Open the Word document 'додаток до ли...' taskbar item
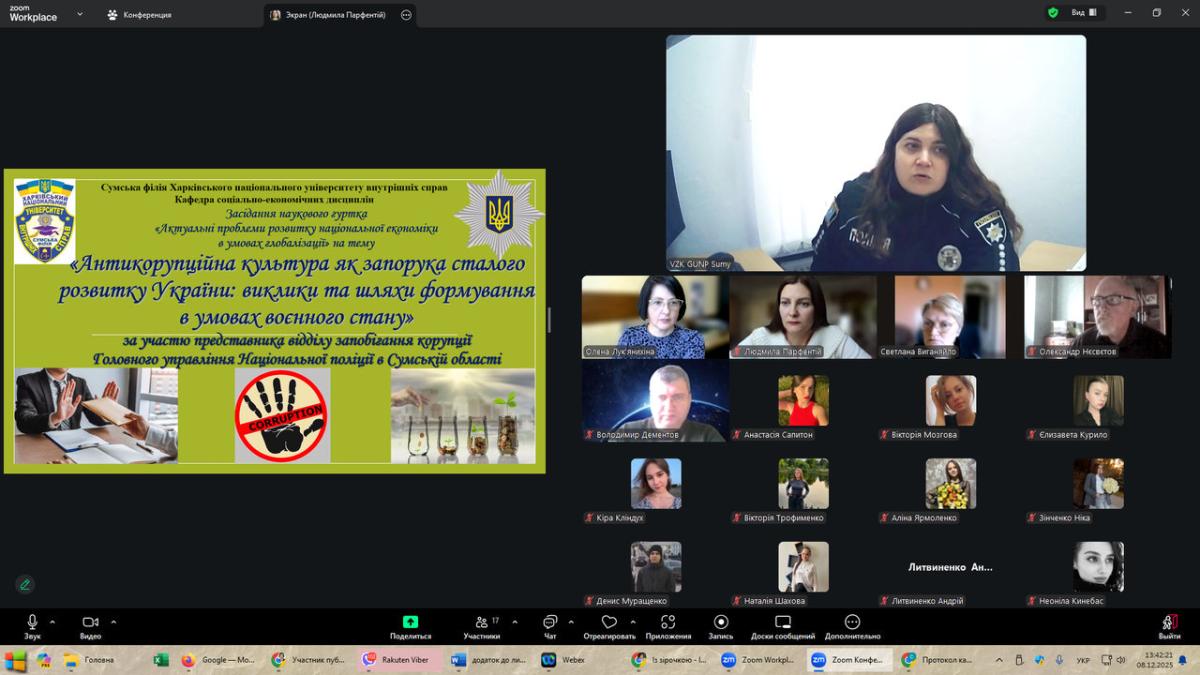 coord(489,660)
